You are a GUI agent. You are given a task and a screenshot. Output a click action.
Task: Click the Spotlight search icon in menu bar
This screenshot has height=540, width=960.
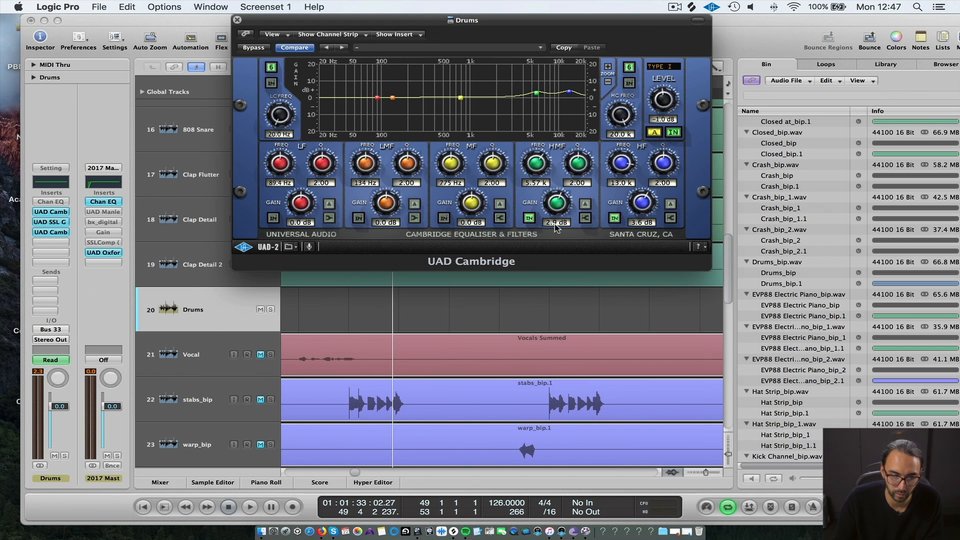[917, 7]
